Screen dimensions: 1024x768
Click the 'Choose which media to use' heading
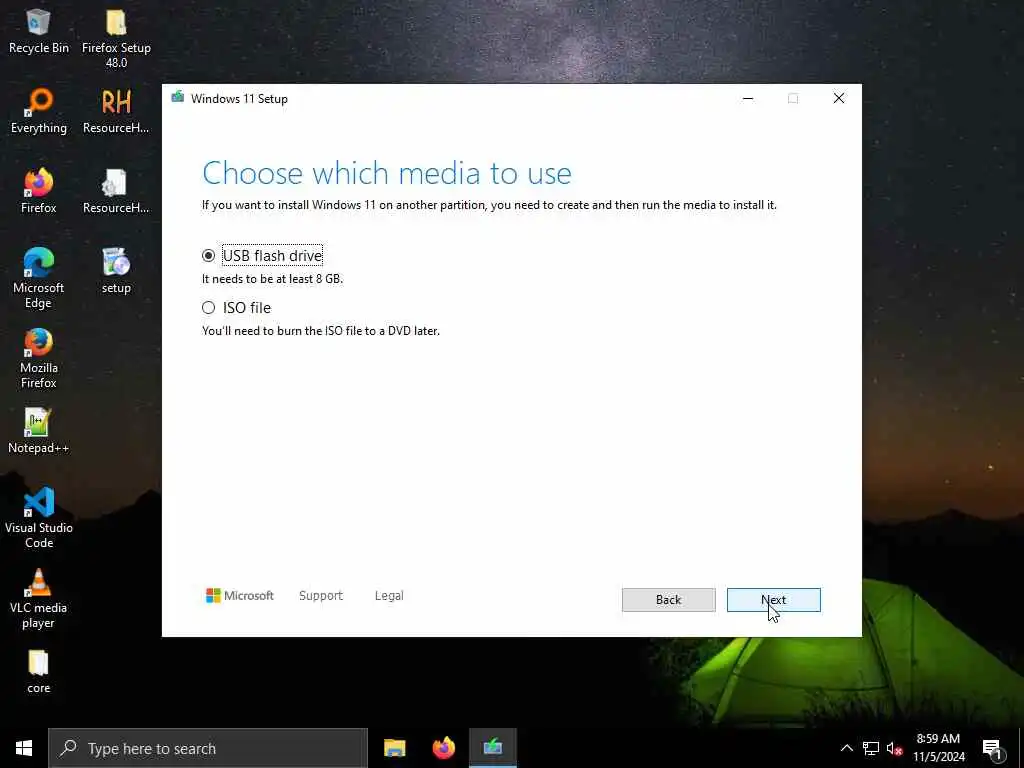pyautogui.click(x=387, y=173)
